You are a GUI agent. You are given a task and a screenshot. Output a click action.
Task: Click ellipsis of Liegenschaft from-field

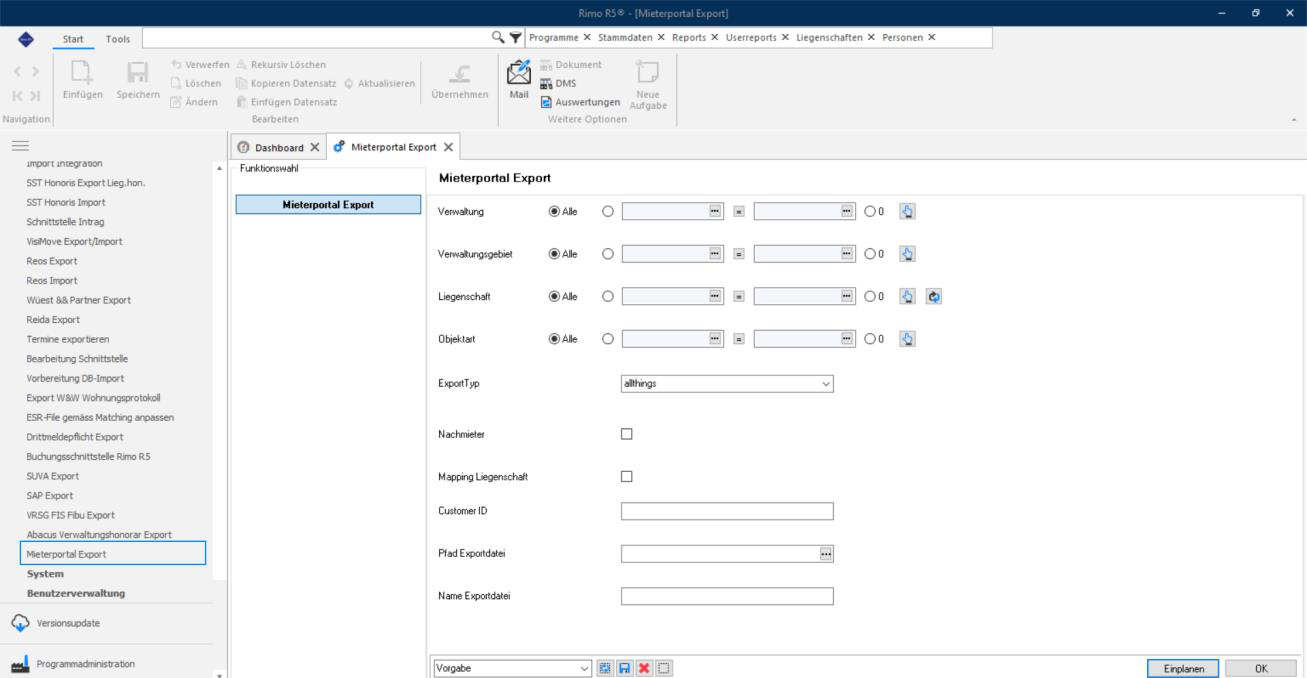click(x=715, y=297)
